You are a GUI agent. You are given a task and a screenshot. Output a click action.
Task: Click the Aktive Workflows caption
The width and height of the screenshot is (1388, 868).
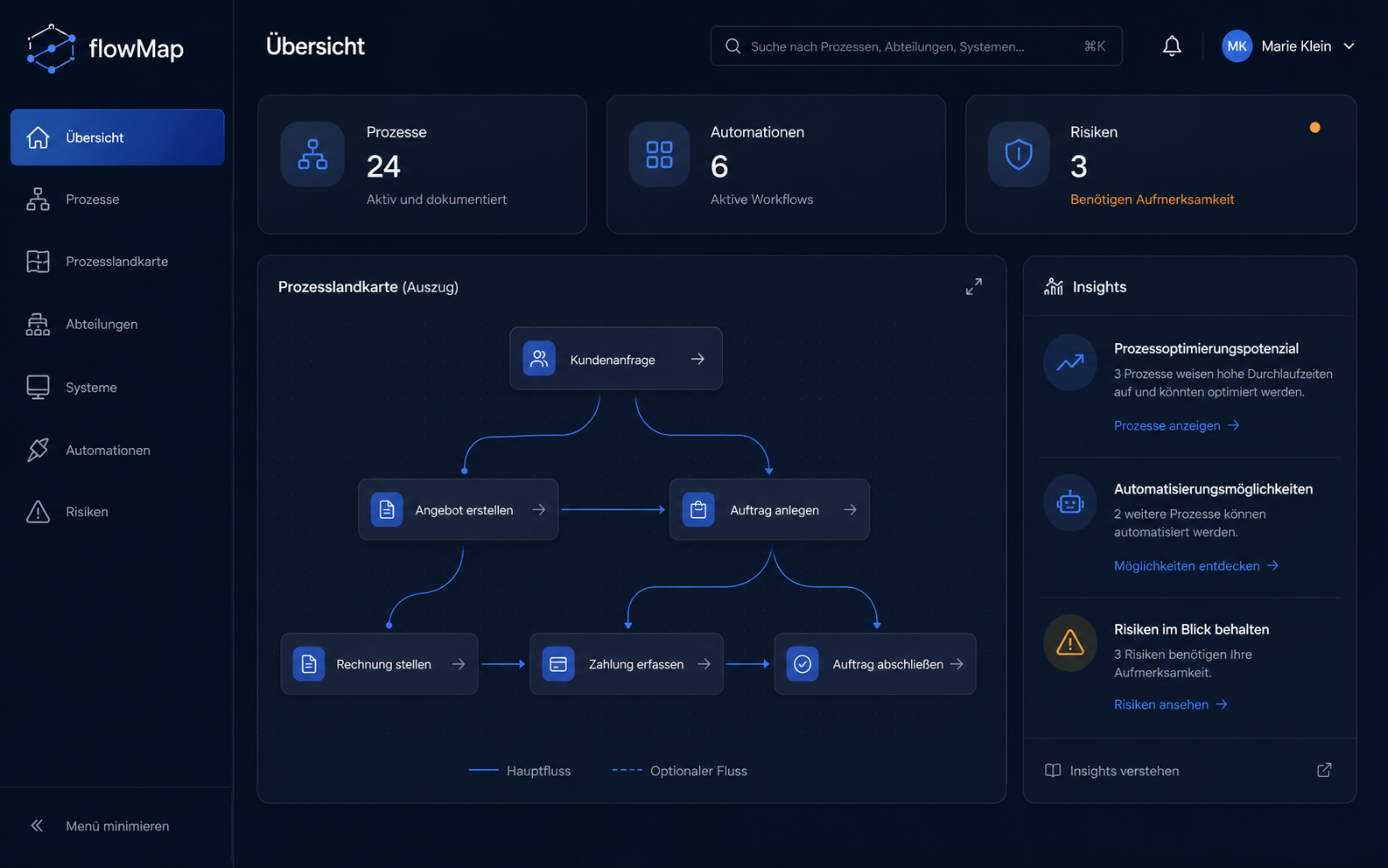tap(761, 199)
